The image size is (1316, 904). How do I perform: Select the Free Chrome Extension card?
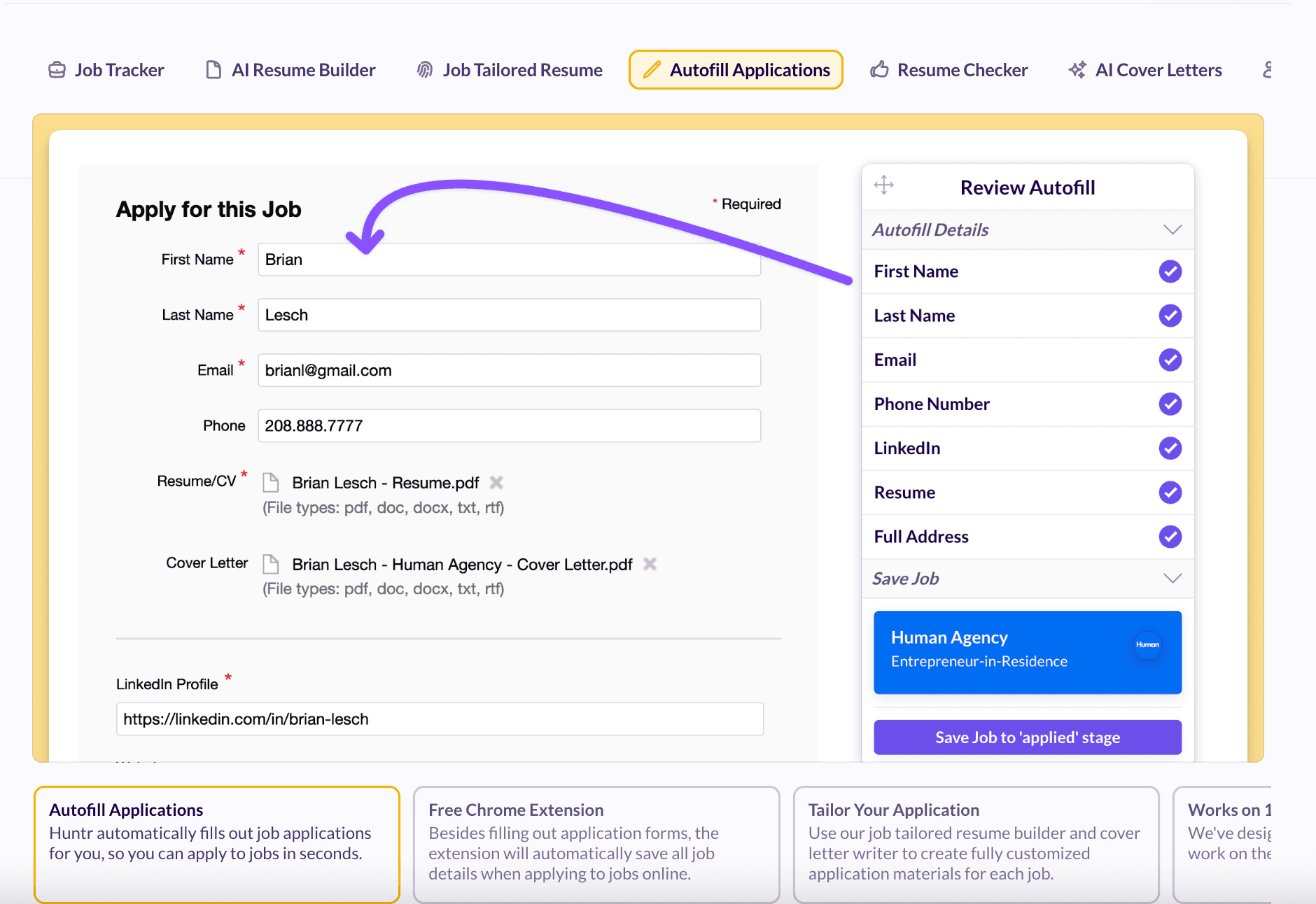coord(596,842)
